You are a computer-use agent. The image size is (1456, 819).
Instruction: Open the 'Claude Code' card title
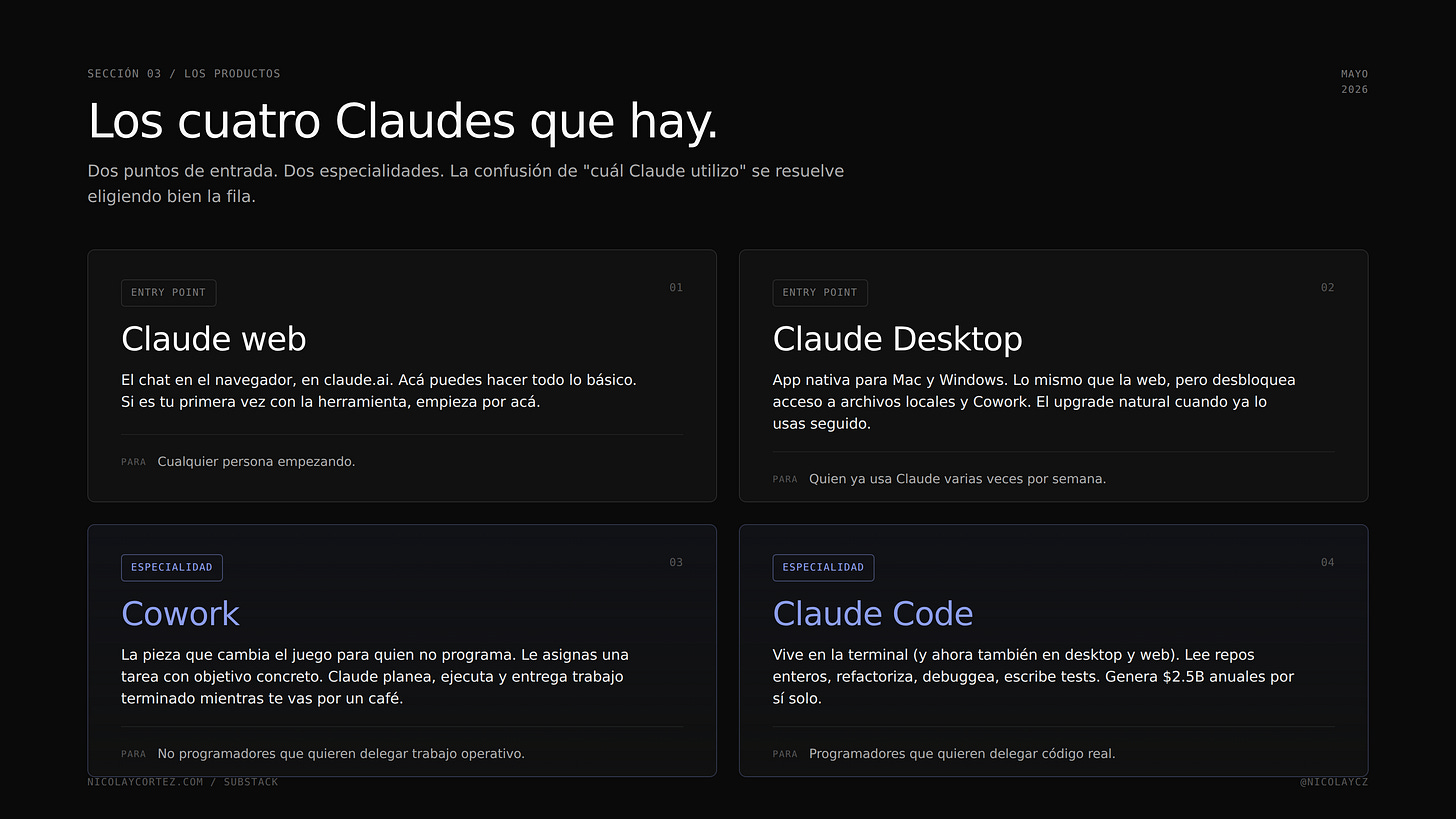pyautogui.click(x=873, y=614)
